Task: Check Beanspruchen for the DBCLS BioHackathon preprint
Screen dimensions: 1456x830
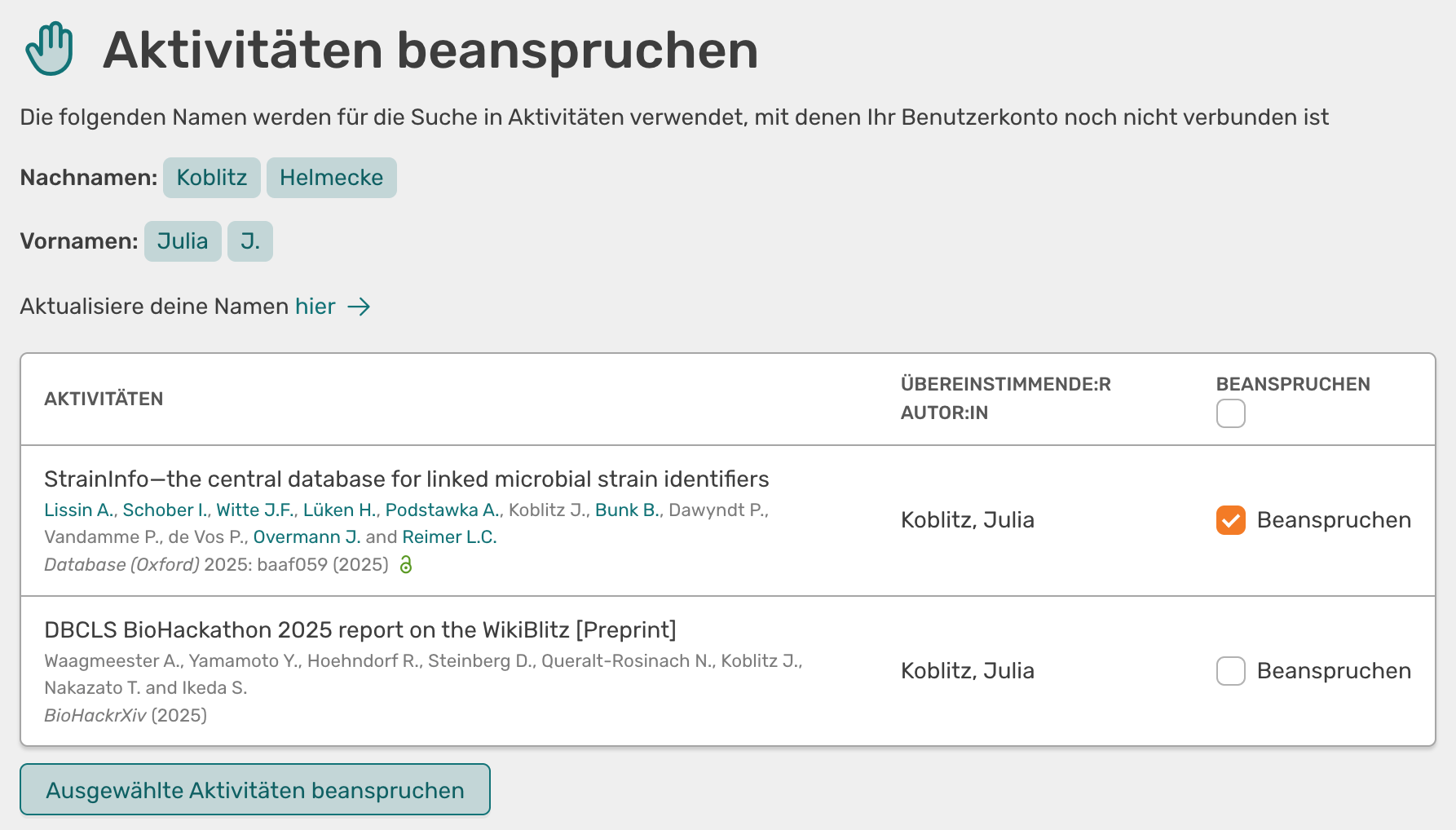Action: click(1230, 671)
